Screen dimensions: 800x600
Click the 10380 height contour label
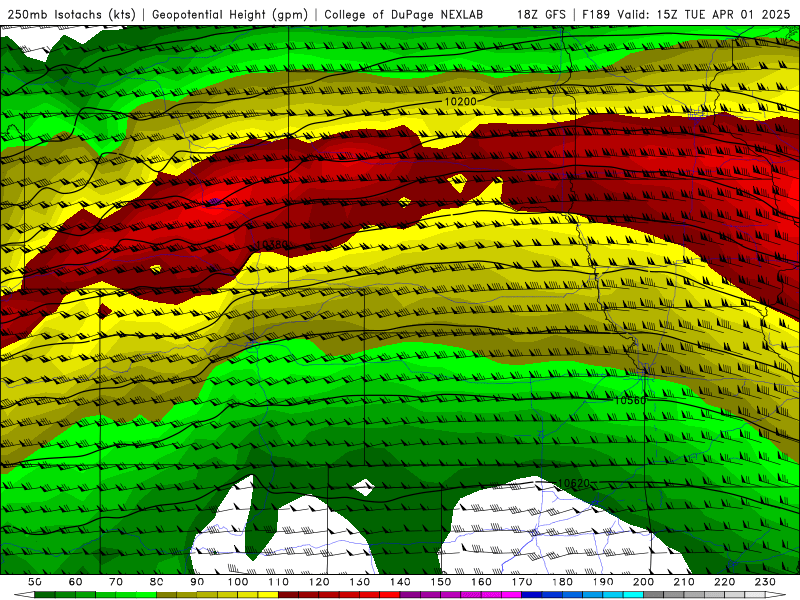pos(271,245)
